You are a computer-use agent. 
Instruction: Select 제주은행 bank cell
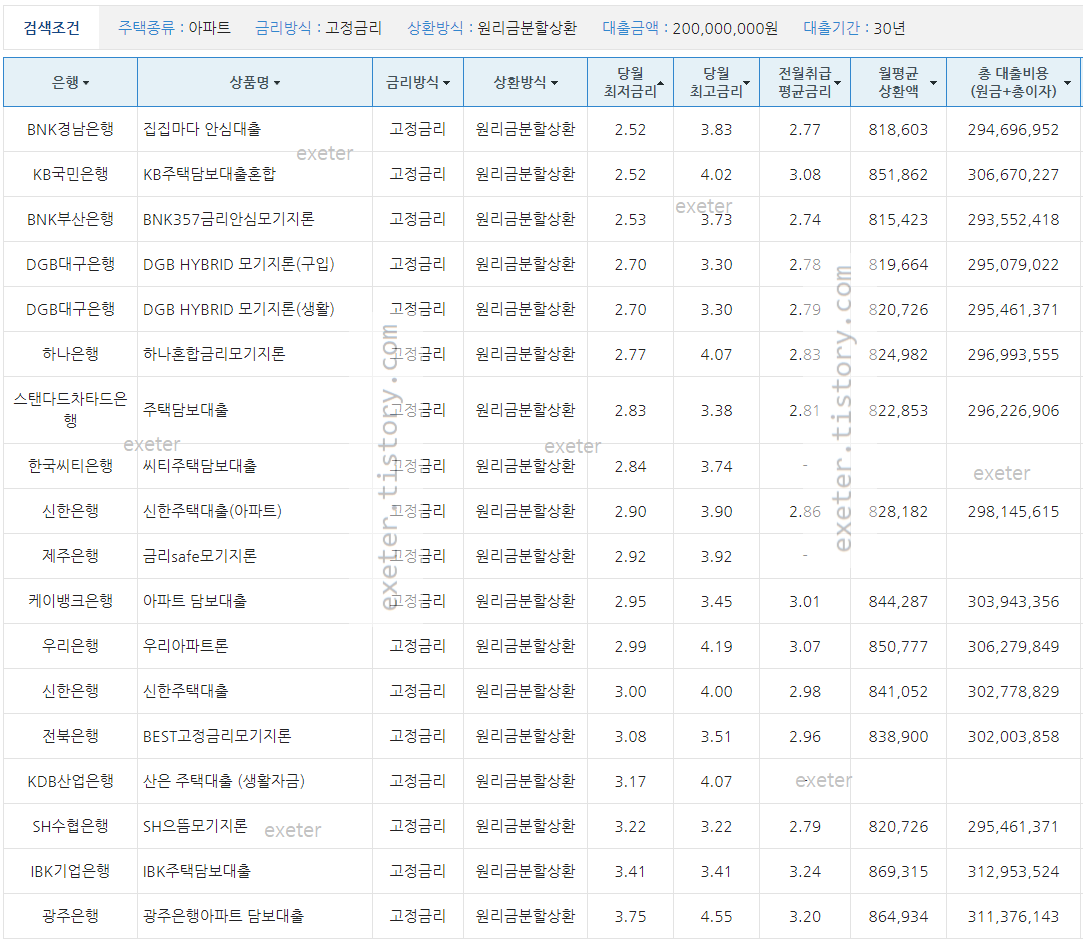70,555
